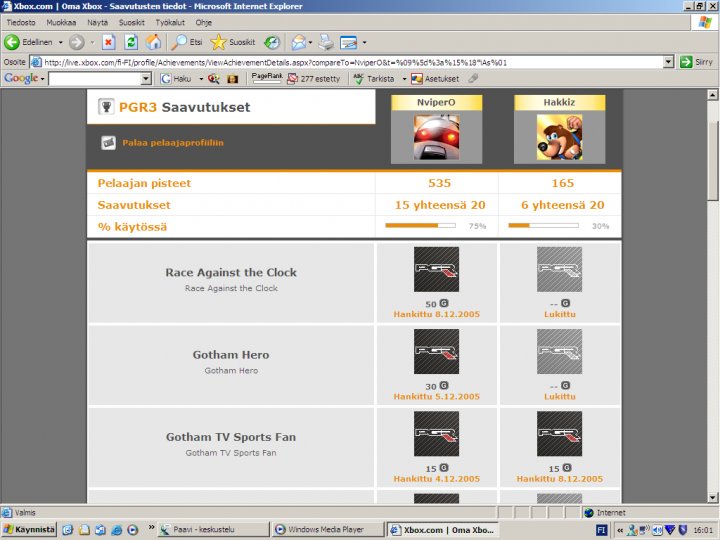720x540 pixels.
Task: Click Google toolbar search site icon
Action: (214, 79)
